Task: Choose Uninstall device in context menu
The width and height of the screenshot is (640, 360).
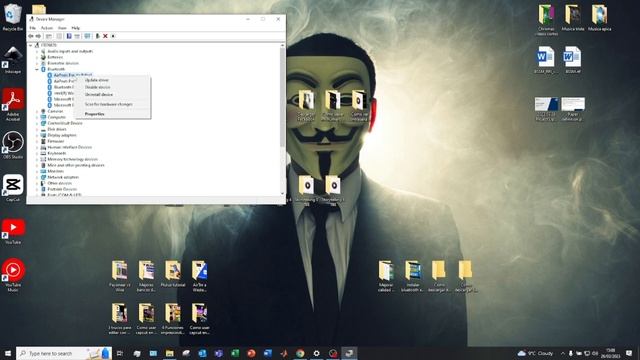Action: 99,94
